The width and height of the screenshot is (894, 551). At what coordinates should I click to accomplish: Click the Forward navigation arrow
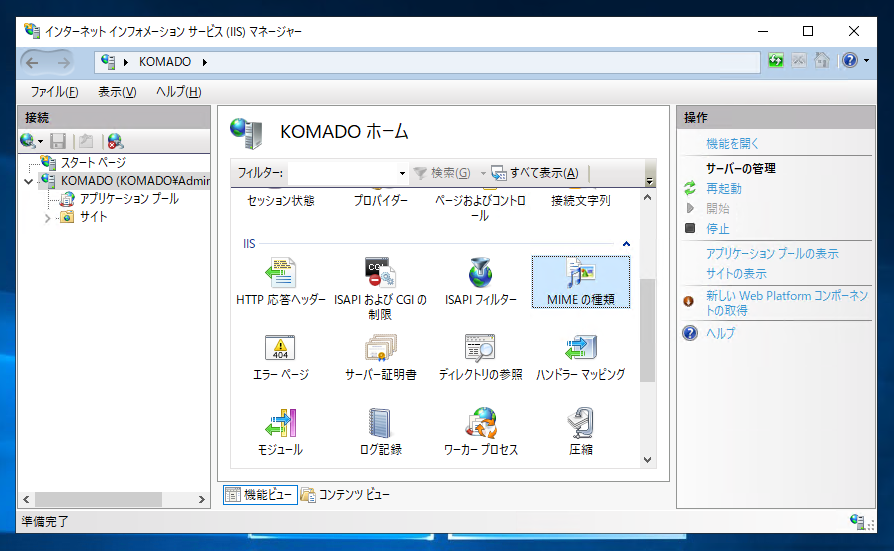tap(63, 62)
